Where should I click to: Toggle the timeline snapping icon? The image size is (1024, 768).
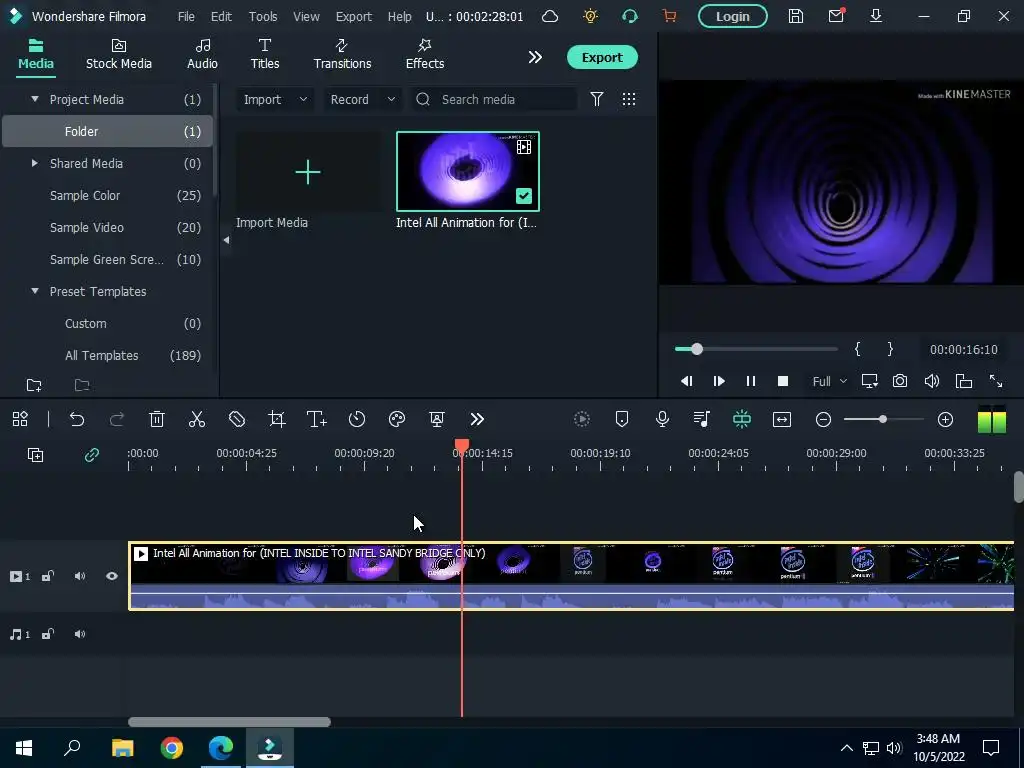pyautogui.click(x=742, y=419)
